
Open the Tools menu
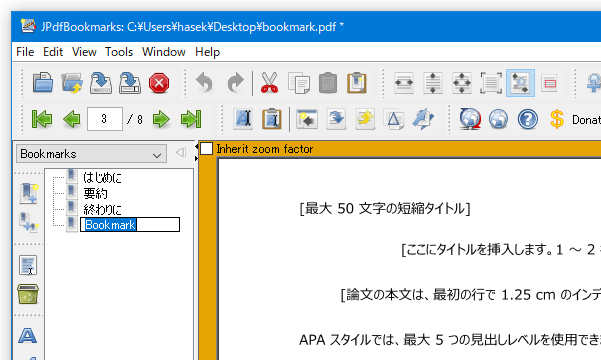click(119, 52)
